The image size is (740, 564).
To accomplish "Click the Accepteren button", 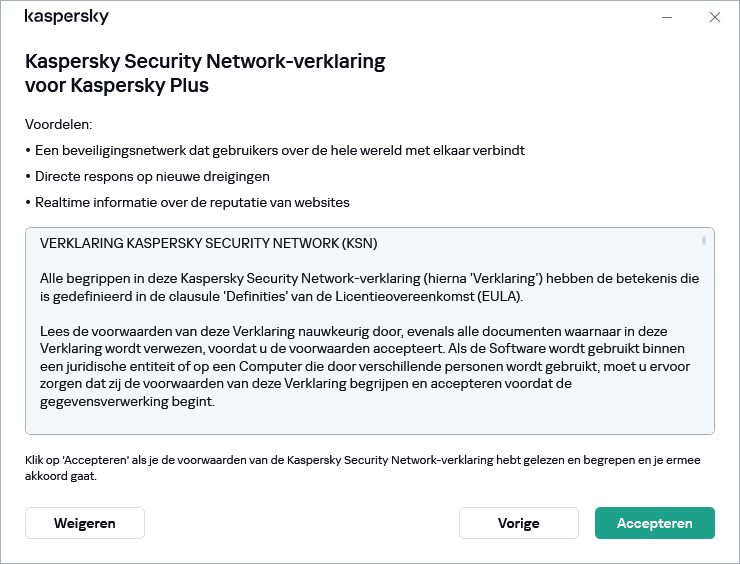I will [654, 523].
